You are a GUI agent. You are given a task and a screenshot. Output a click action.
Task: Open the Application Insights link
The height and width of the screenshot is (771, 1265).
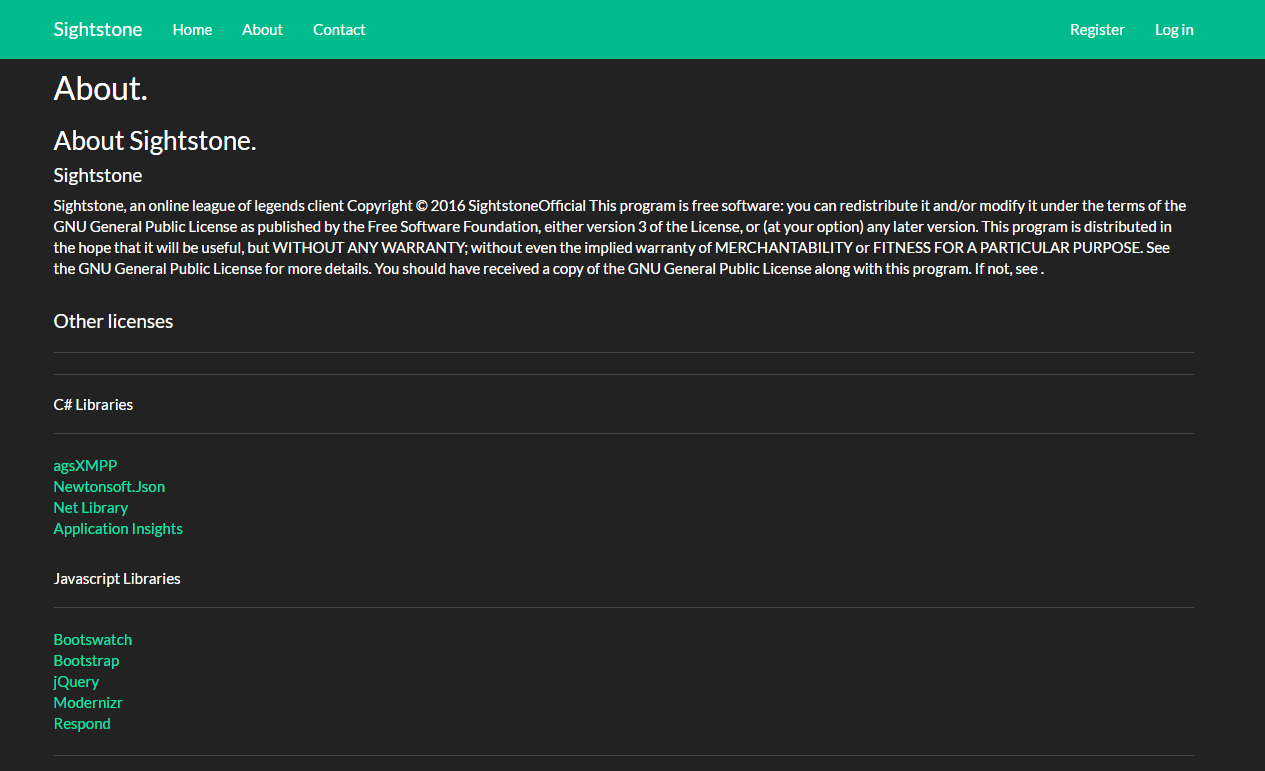pyautogui.click(x=118, y=528)
